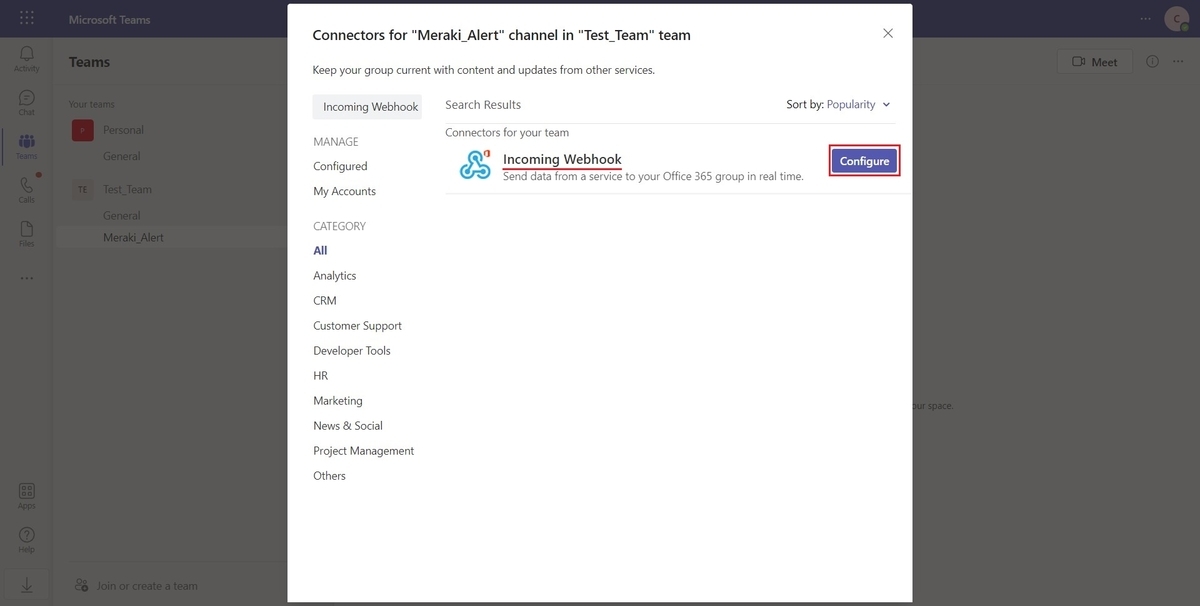Select the Customer Support category
Screen dimensions: 1200x606
pos(357,326)
